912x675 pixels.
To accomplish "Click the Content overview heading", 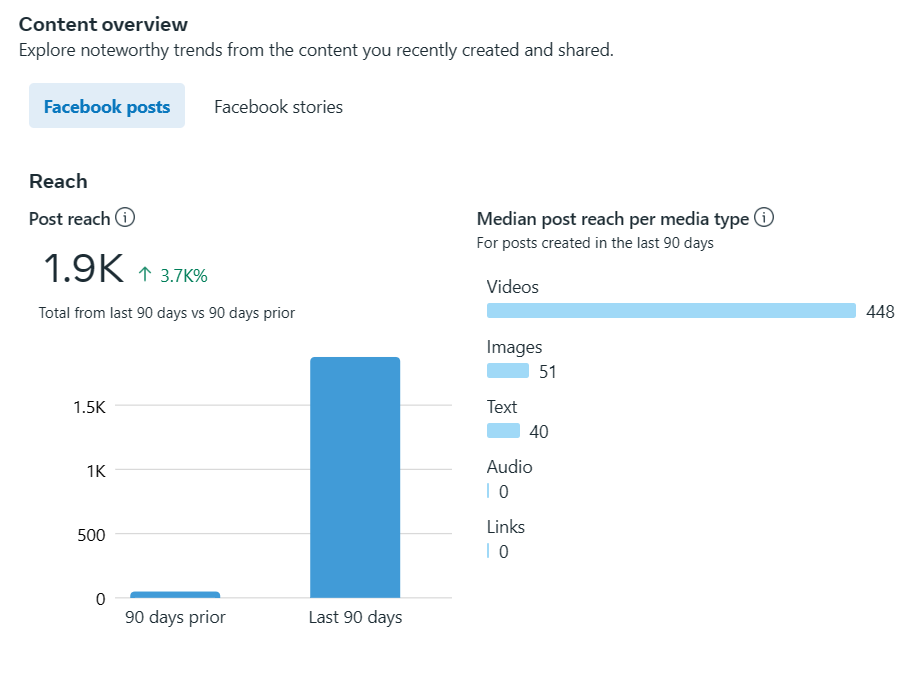I will point(103,24).
